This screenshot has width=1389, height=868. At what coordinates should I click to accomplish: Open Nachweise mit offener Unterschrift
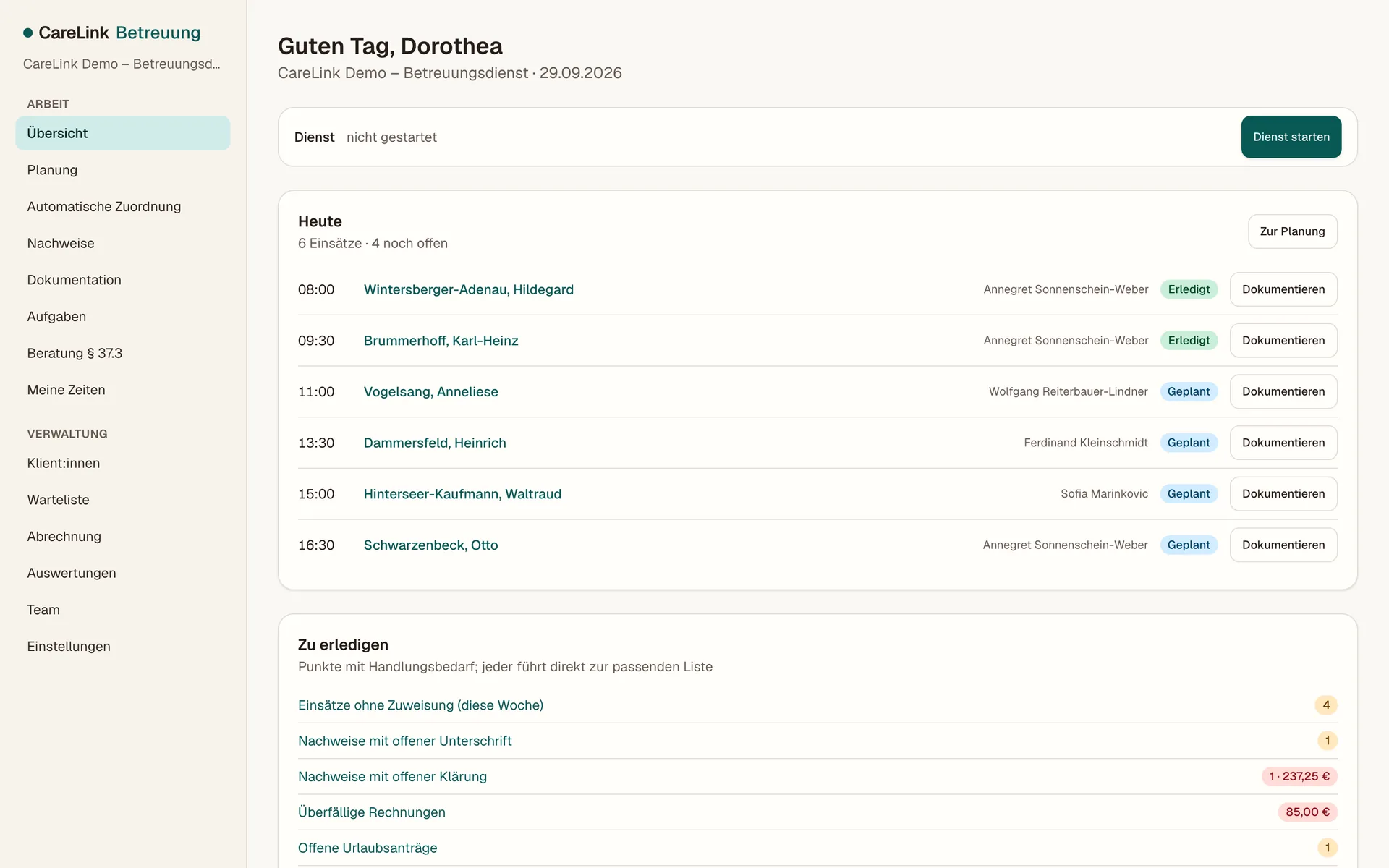(405, 741)
